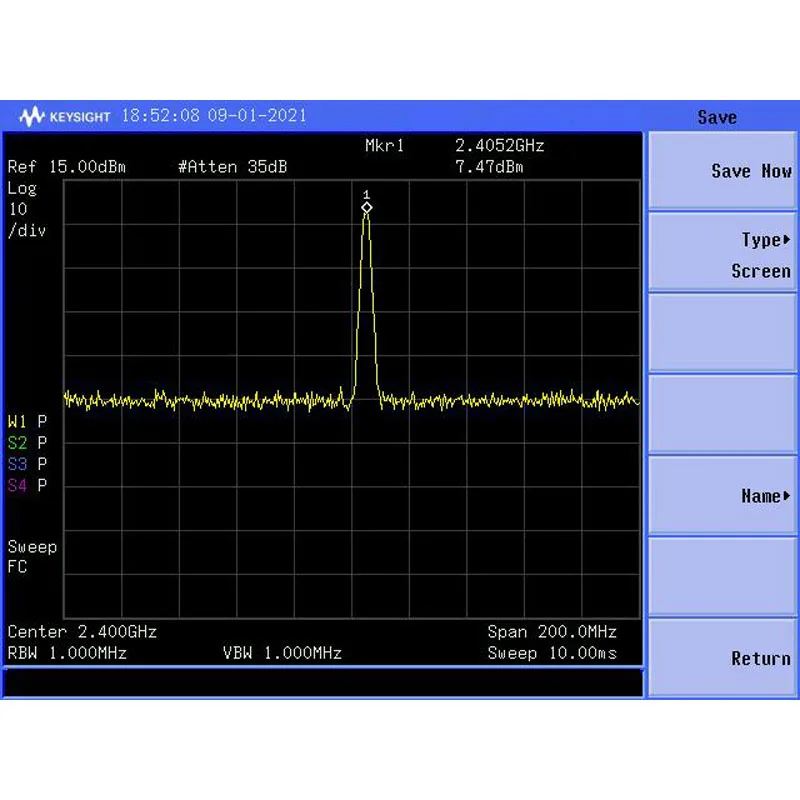Screen dimensions: 800x800
Task: Click the Sweep FC label
Action: tap(32, 557)
